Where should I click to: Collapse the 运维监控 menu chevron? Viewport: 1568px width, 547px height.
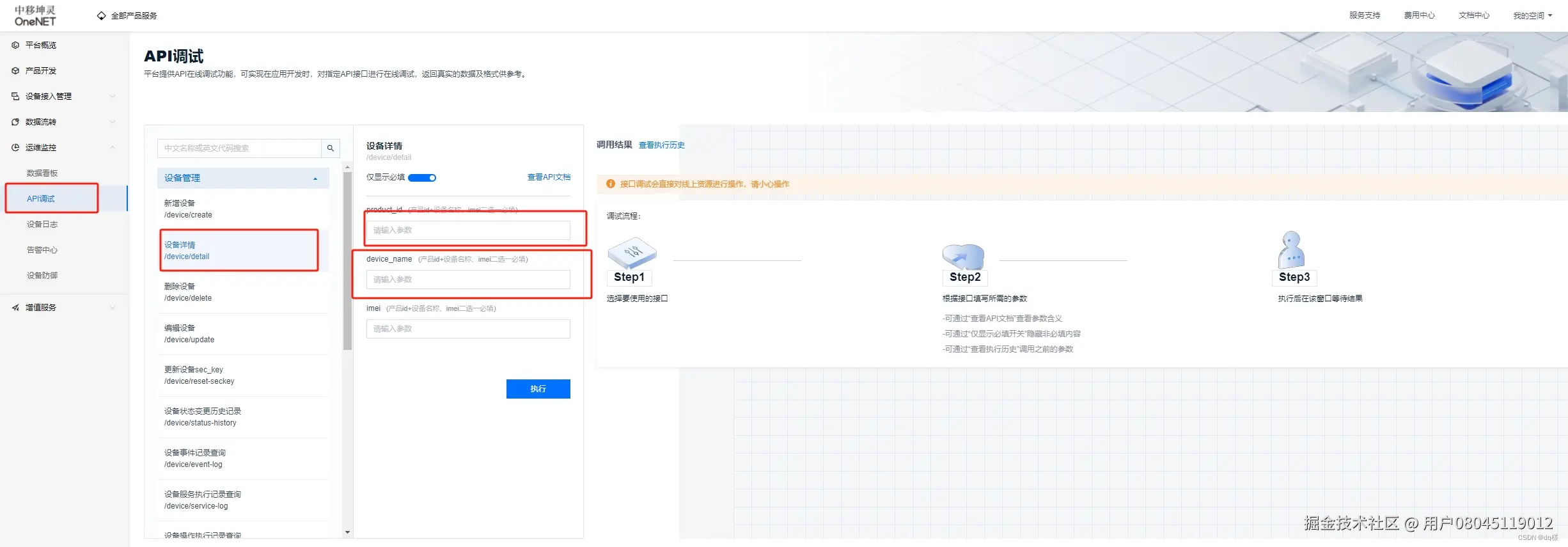coord(113,148)
